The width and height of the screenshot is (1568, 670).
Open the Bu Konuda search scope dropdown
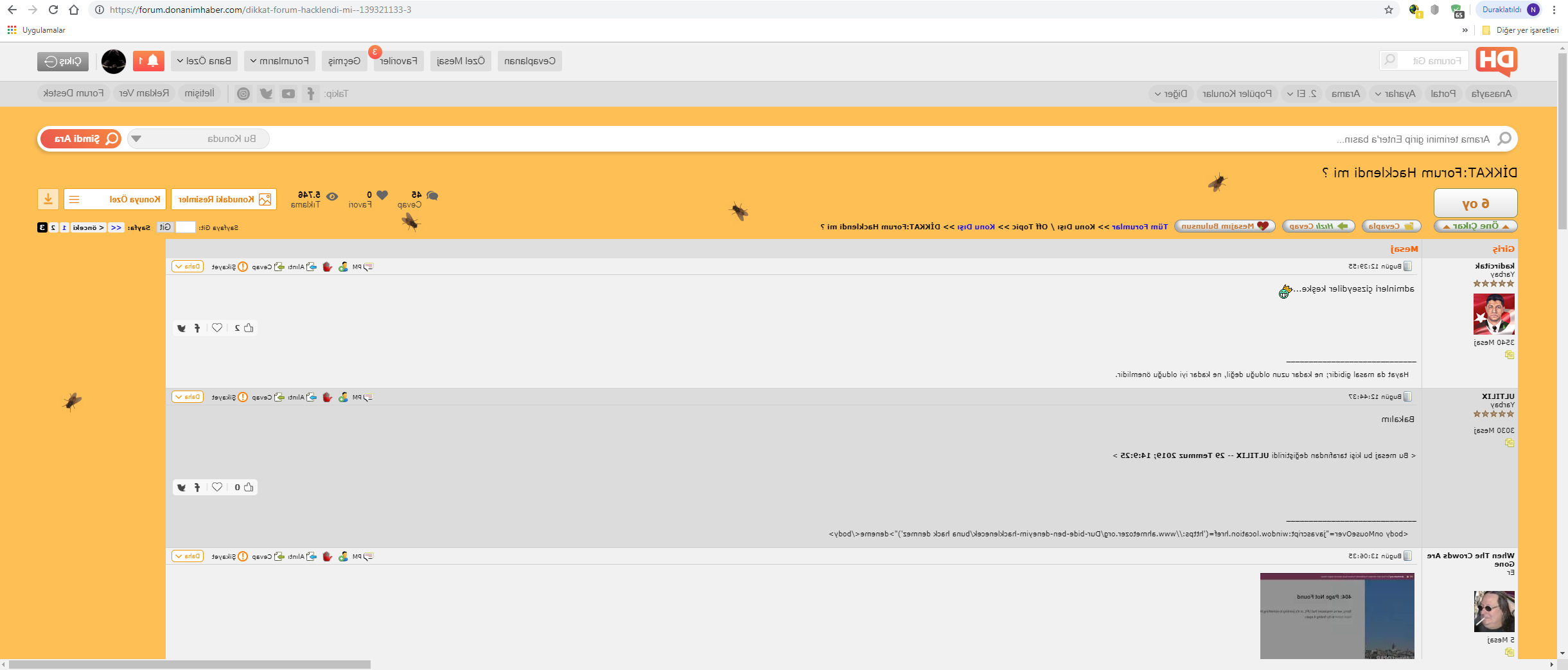[198, 139]
